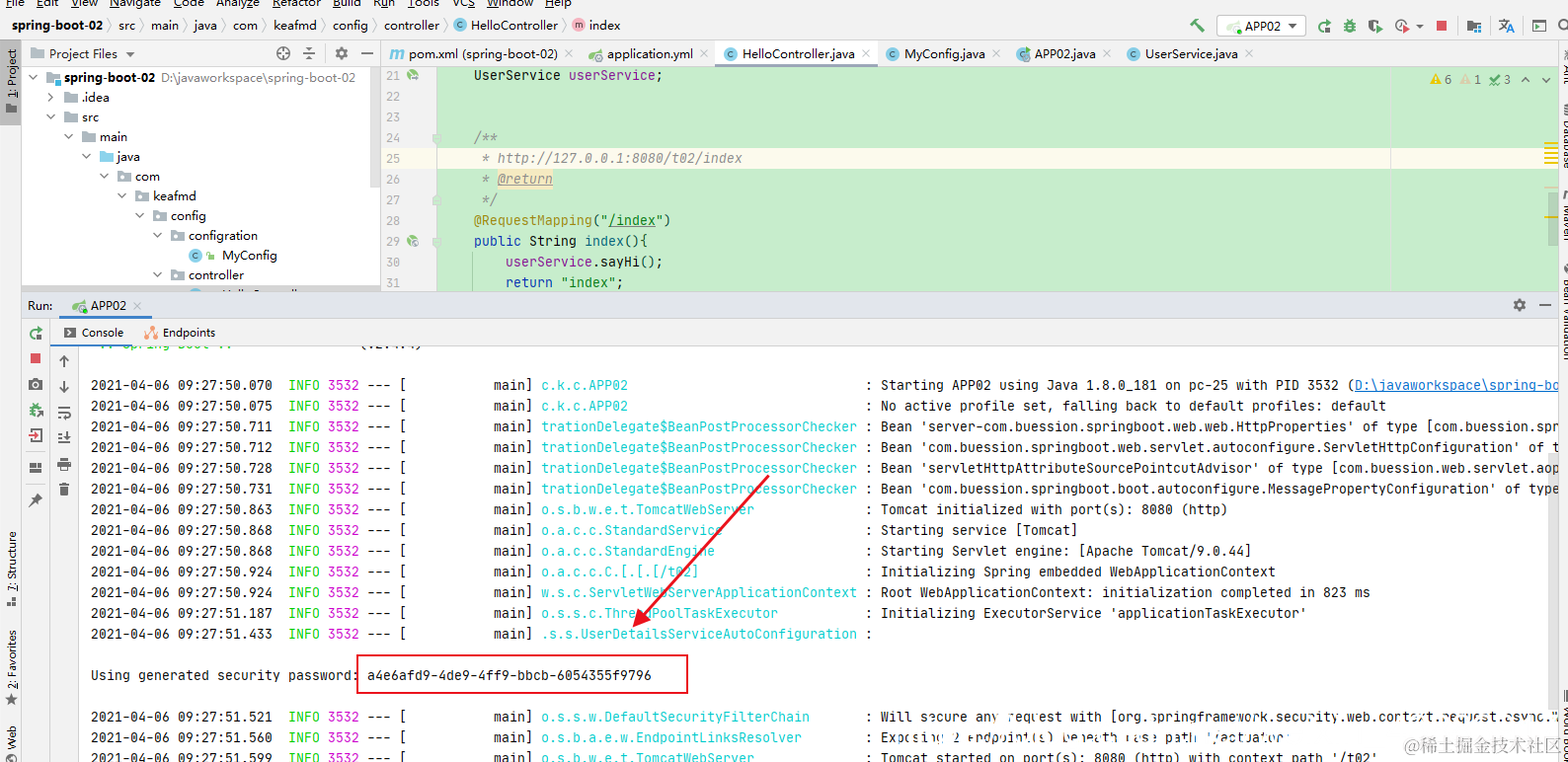Start debugging with the green bug icon
Viewport: 1568px width, 762px height.
1350,26
